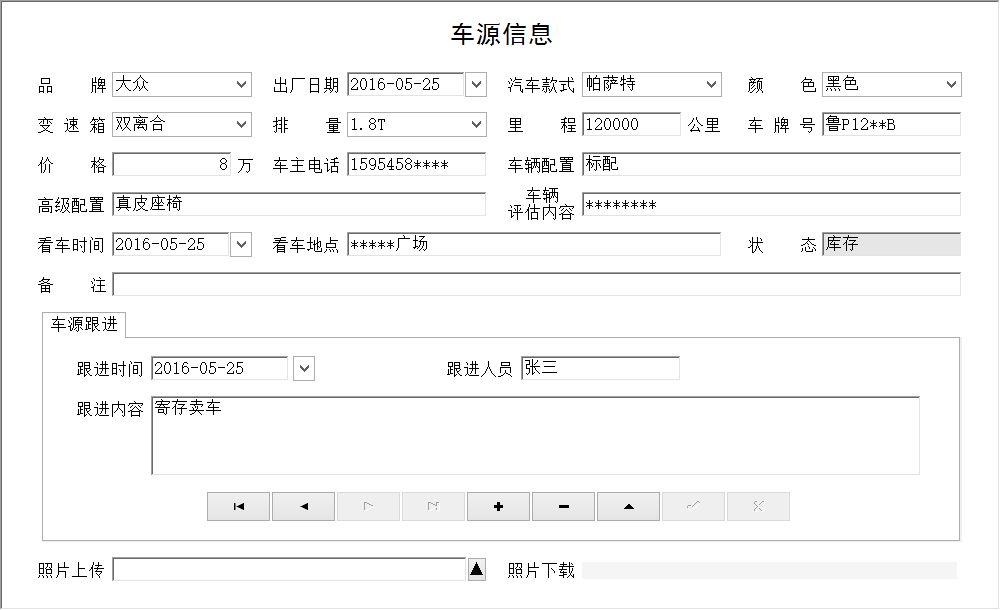Image resolution: width=1000 pixels, height=610 pixels.
Task: Go to first follow-up record
Action: (x=239, y=507)
